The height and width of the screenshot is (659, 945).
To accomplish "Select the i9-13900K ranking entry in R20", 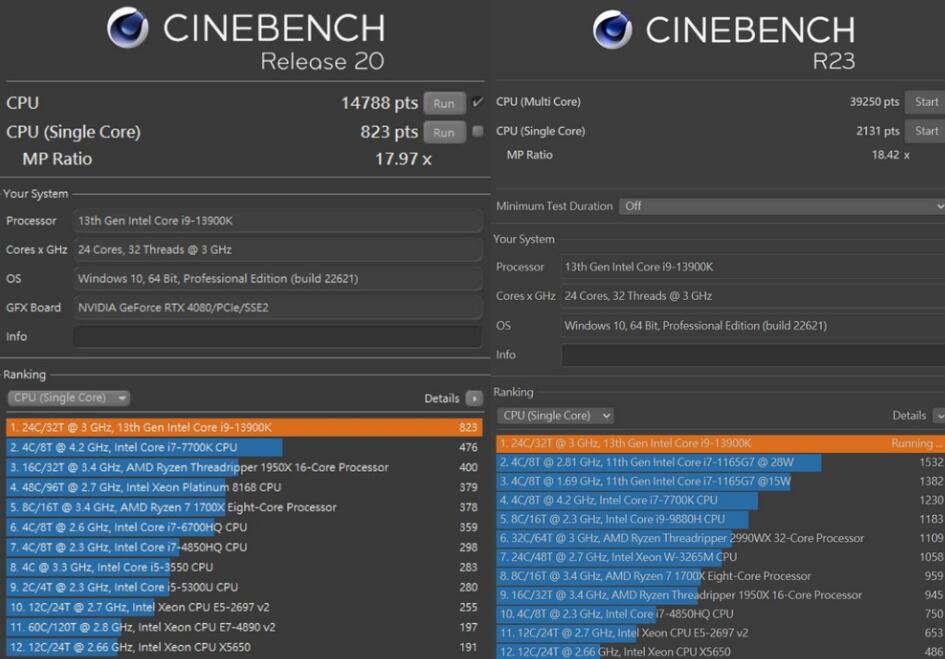I will point(243,427).
